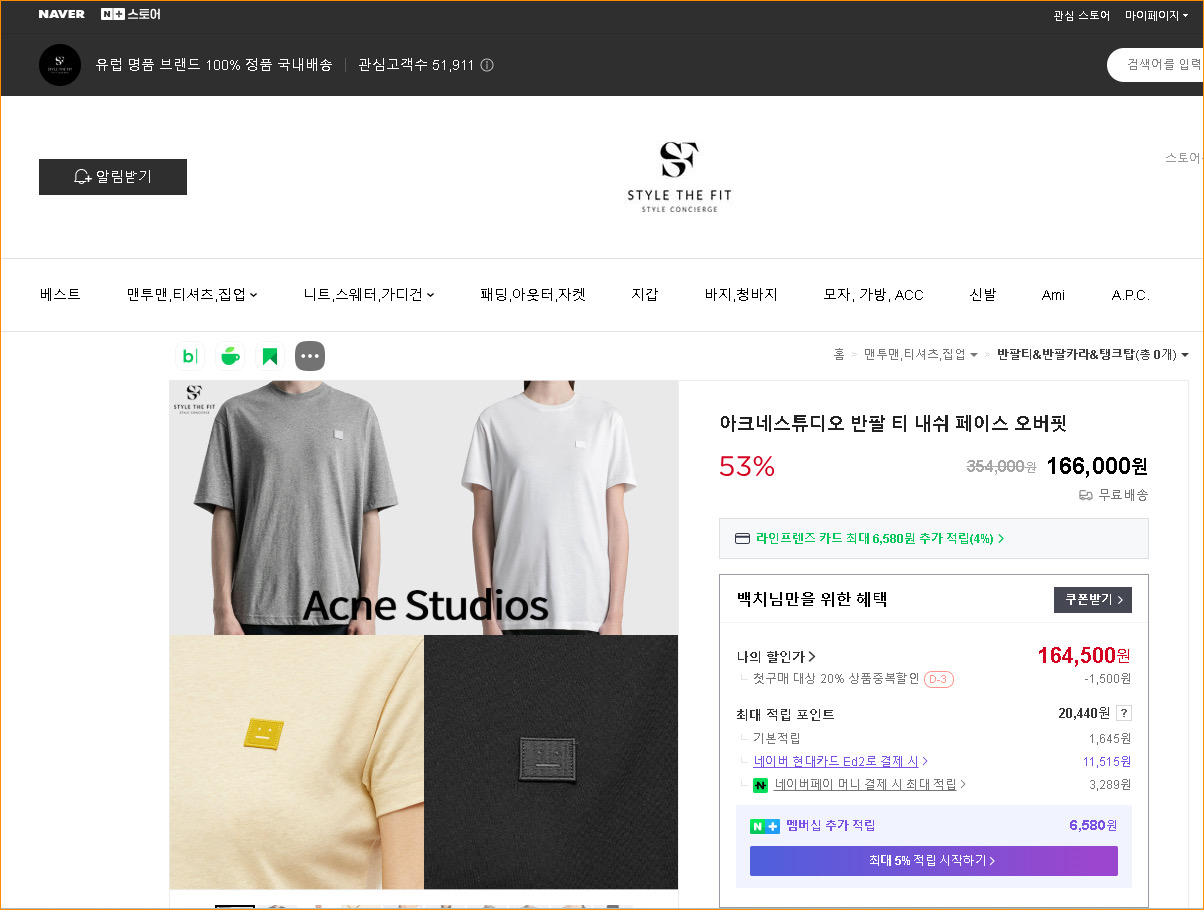Image resolution: width=1204 pixels, height=910 pixels.
Task: Select the first product thumbnail below the image
Action: [x=233, y=905]
